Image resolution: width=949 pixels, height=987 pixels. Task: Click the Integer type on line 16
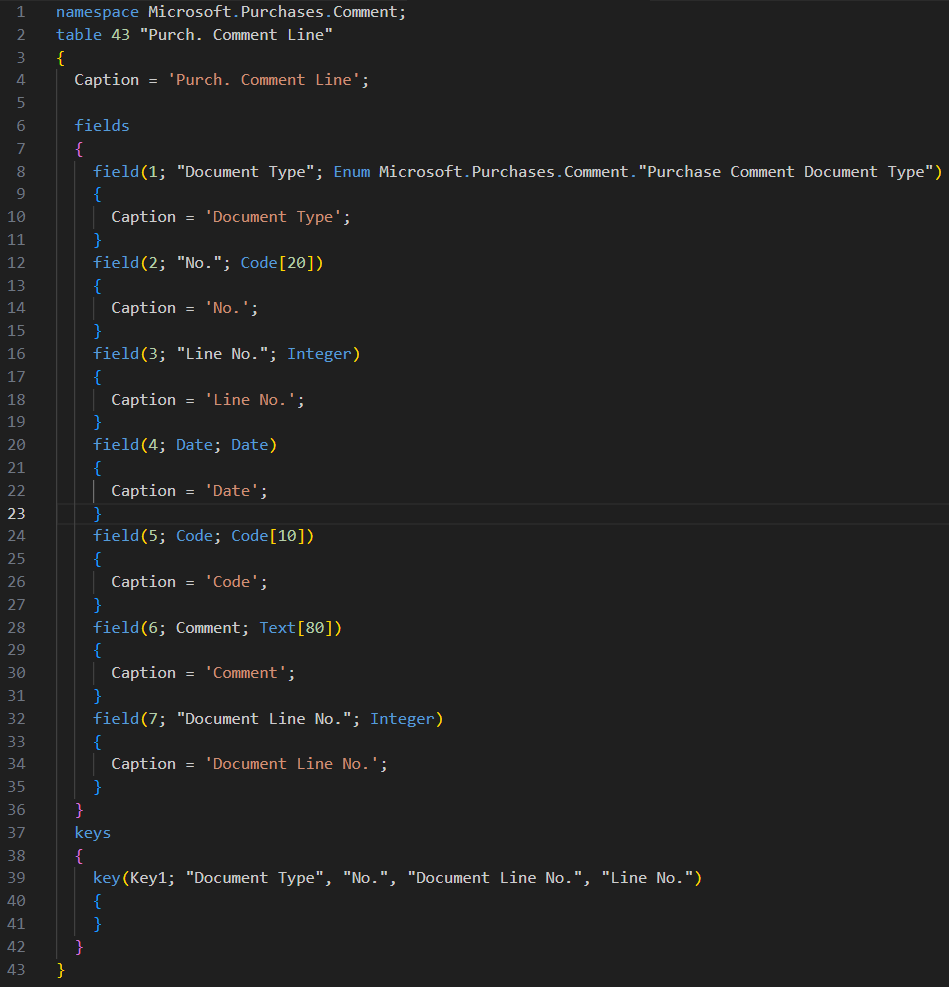[x=319, y=353]
